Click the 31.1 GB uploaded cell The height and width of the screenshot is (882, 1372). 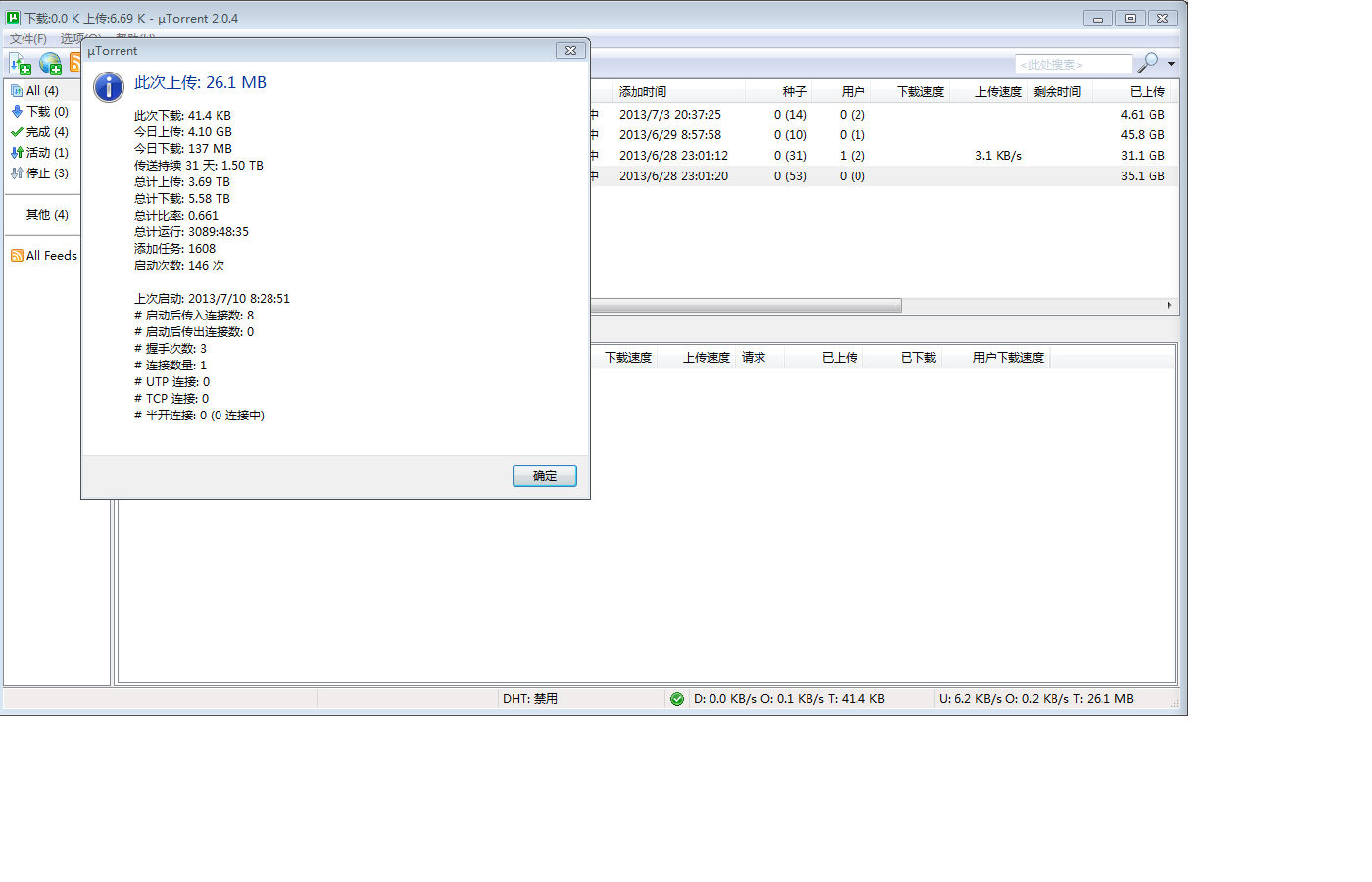[1143, 156]
